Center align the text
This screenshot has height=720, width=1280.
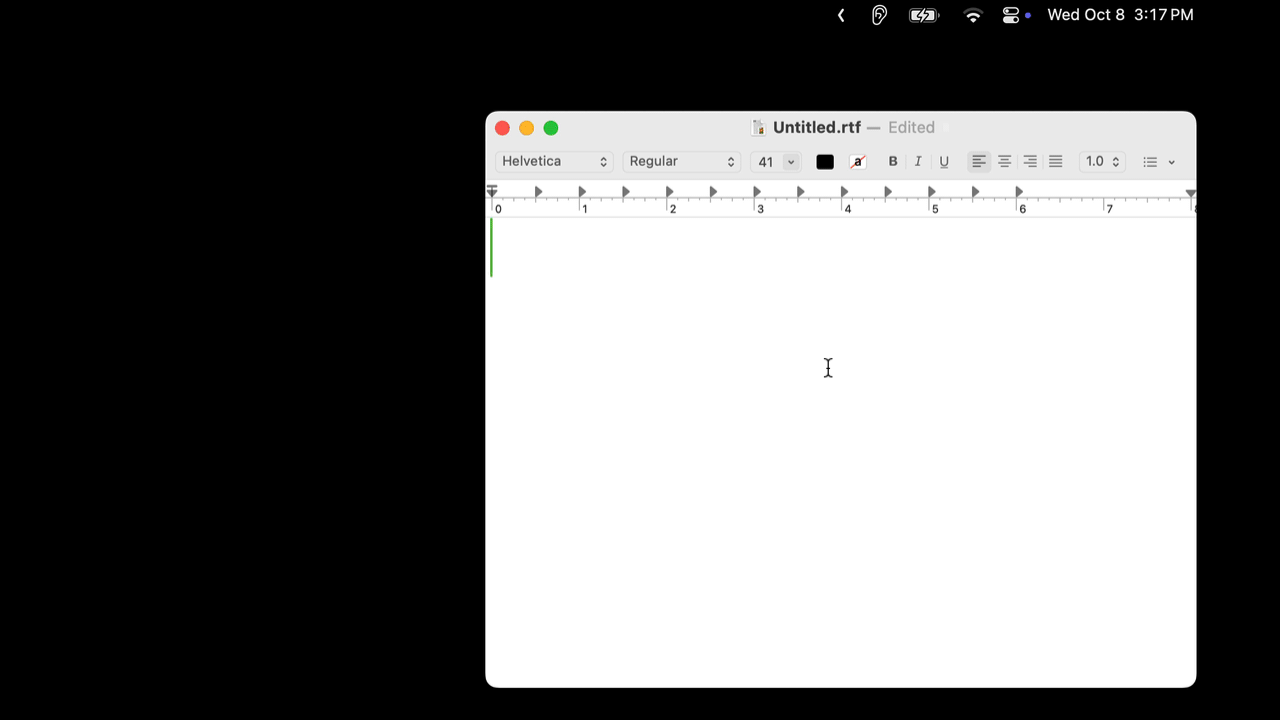click(x=1004, y=162)
